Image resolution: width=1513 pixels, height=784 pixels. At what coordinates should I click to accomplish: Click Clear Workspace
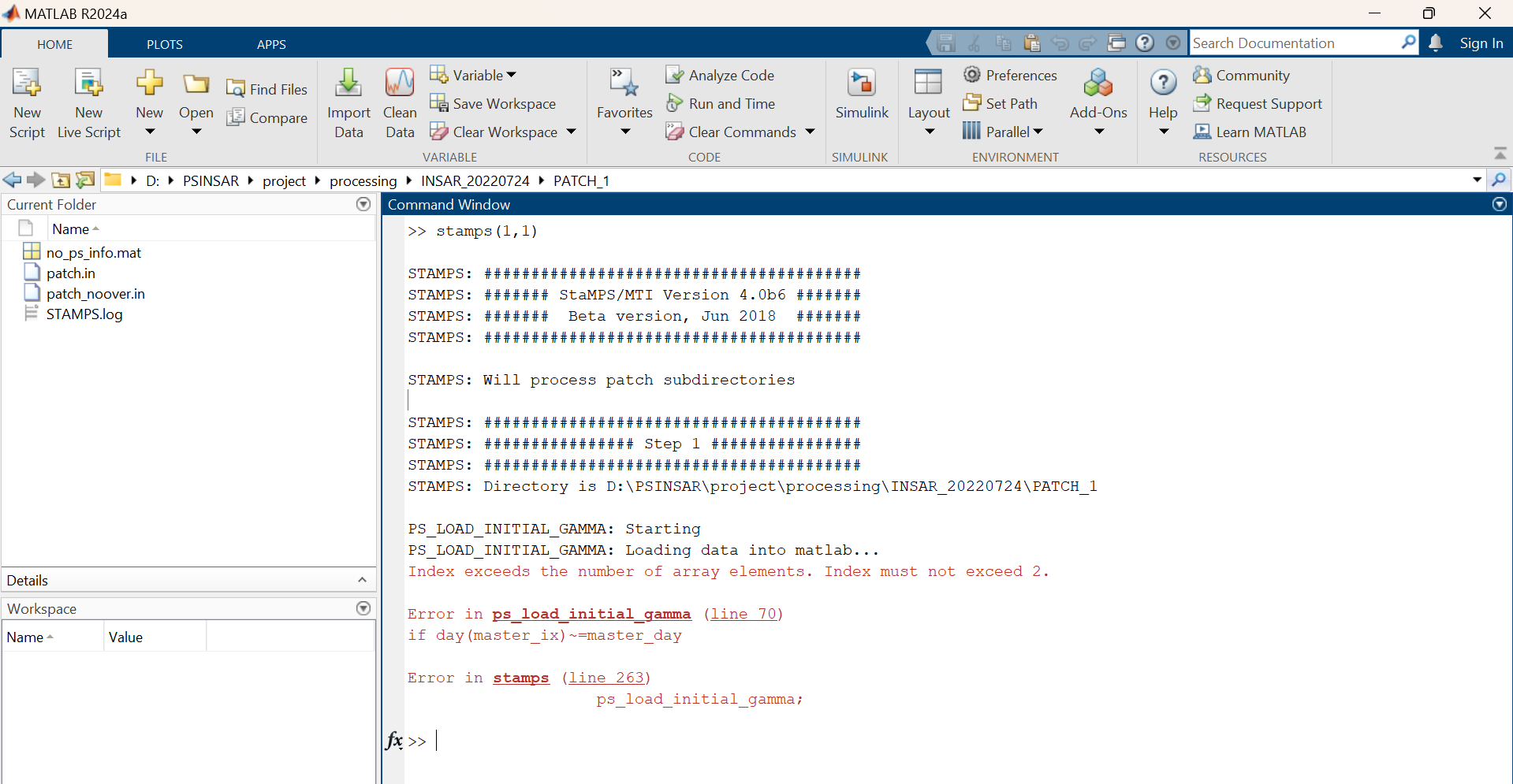coord(494,132)
